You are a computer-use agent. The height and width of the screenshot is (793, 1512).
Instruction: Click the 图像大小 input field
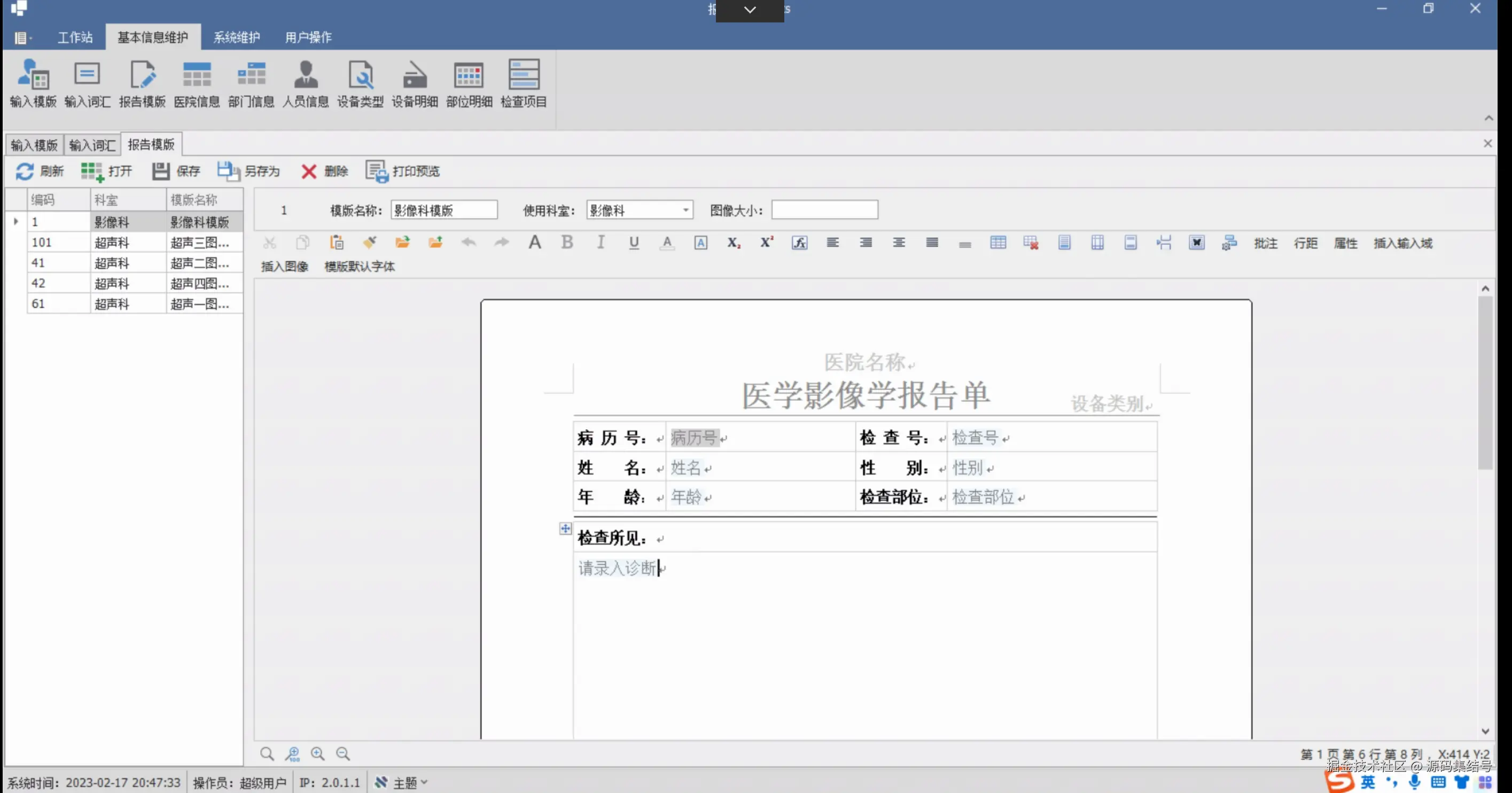click(x=824, y=209)
